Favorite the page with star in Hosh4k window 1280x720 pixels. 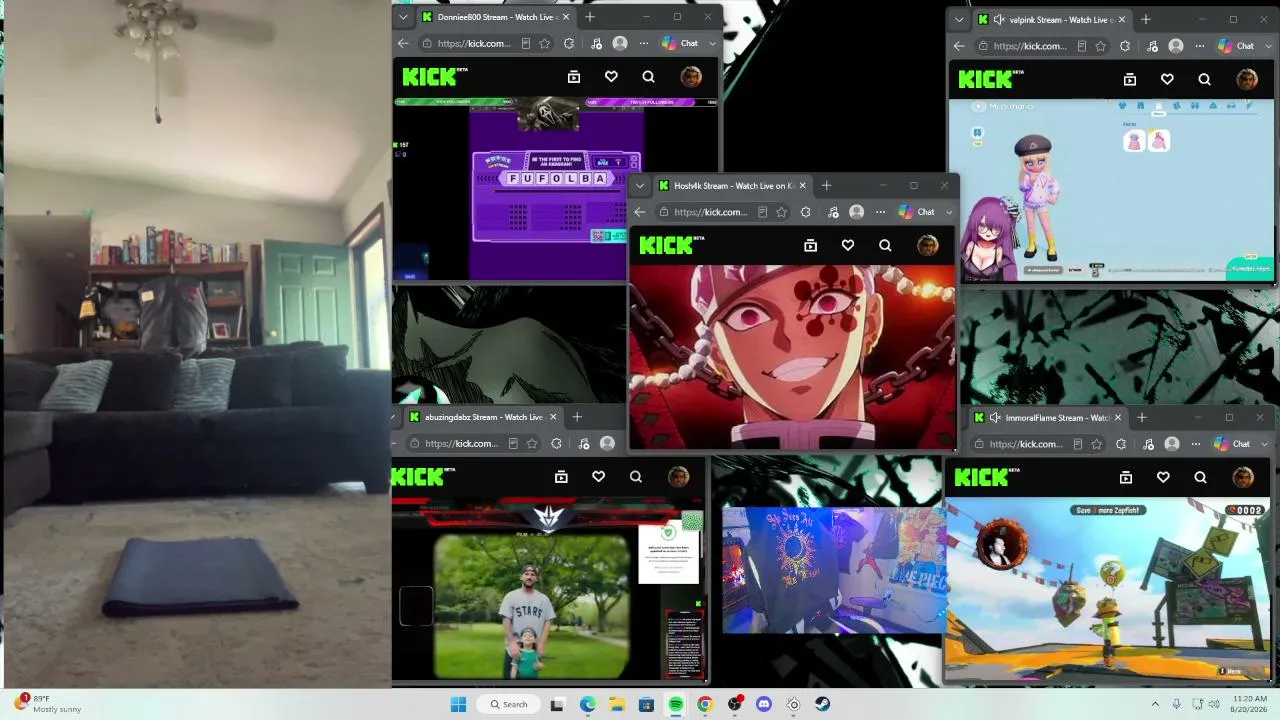click(781, 212)
